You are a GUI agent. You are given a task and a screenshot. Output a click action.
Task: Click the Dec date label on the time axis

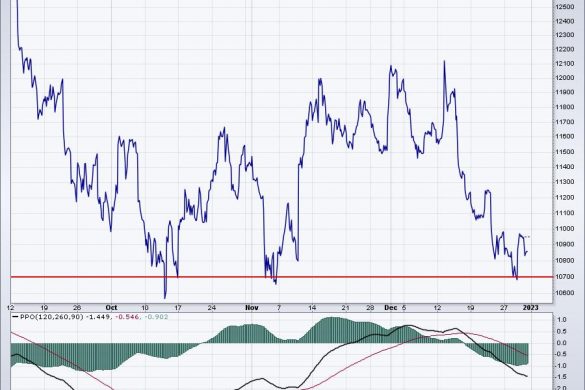391,308
